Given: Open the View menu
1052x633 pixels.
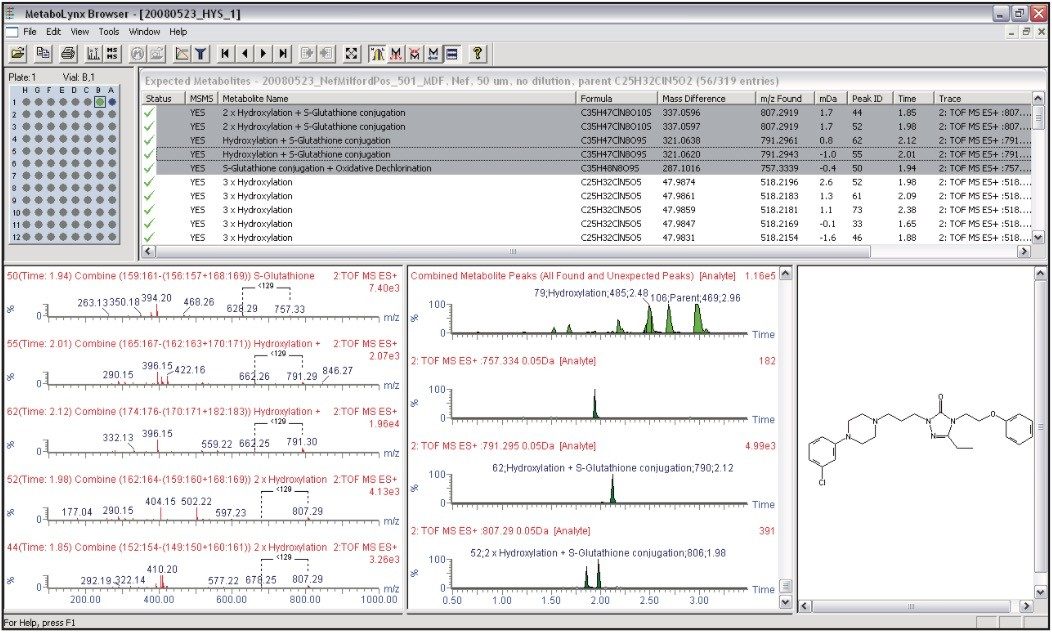Looking at the screenshot, I should [80, 32].
